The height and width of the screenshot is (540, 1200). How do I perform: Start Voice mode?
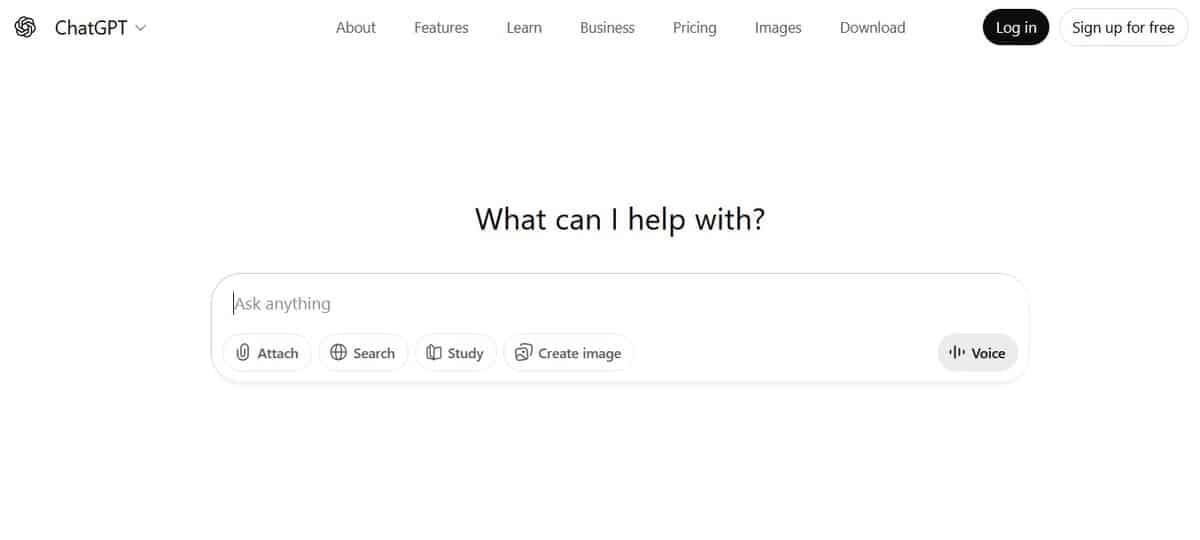[x=977, y=353]
